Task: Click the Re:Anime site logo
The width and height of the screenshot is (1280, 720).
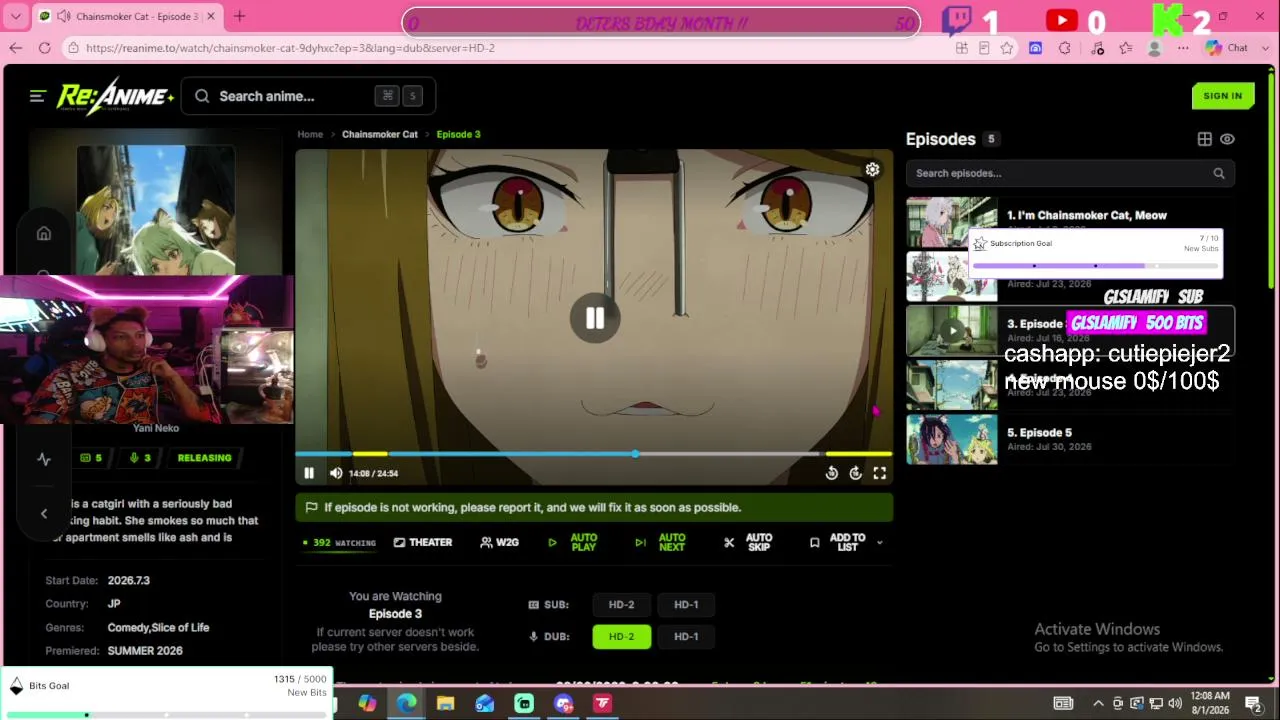Action: point(115,96)
